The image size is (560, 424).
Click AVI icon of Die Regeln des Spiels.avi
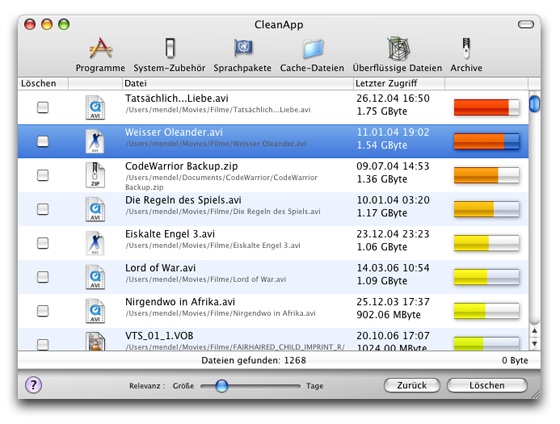tap(95, 209)
